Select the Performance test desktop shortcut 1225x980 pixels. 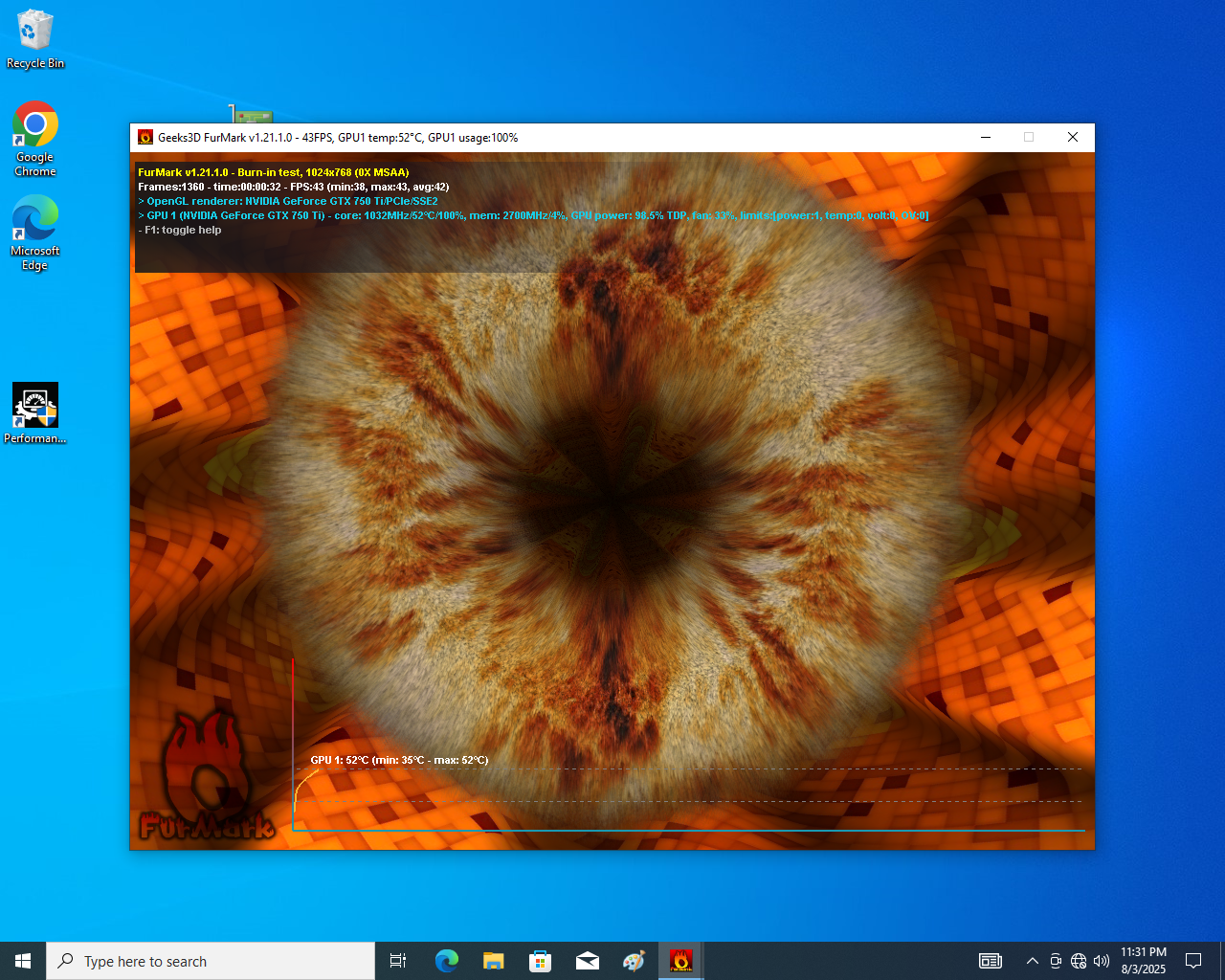(35, 413)
